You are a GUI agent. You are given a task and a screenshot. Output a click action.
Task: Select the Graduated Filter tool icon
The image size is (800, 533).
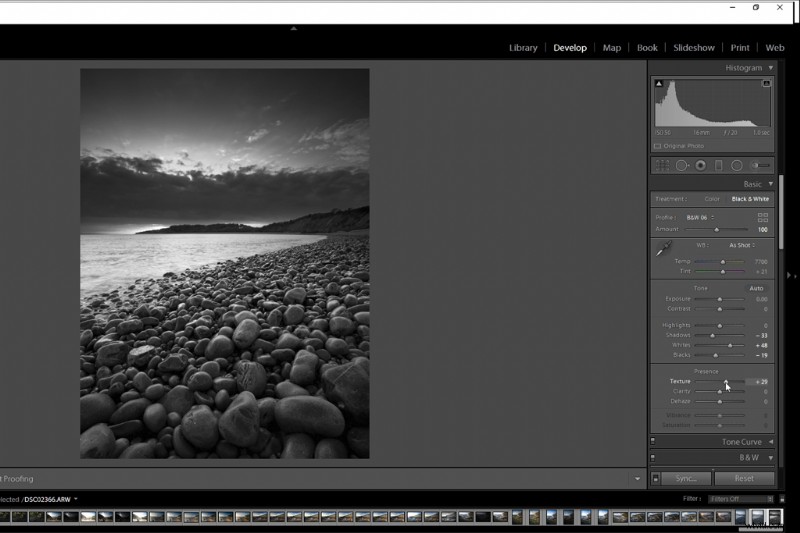(718, 165)
